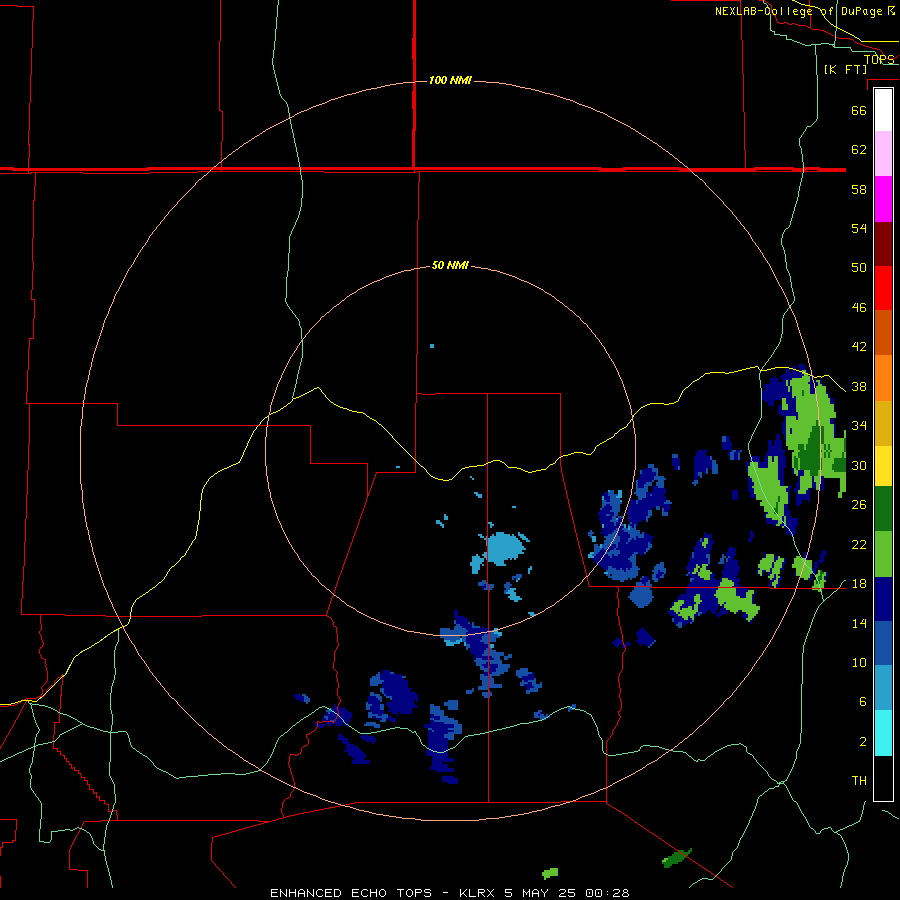Click the white 66 kft legend swatch
Screen dimensions: 900x900
(x=883, y=110)
